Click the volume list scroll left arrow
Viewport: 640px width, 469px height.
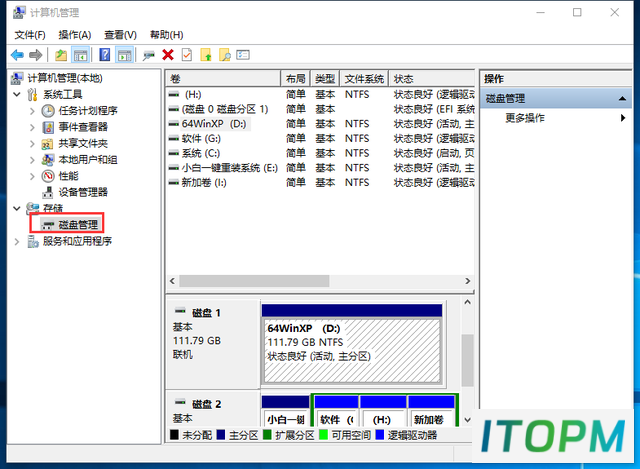172,281
